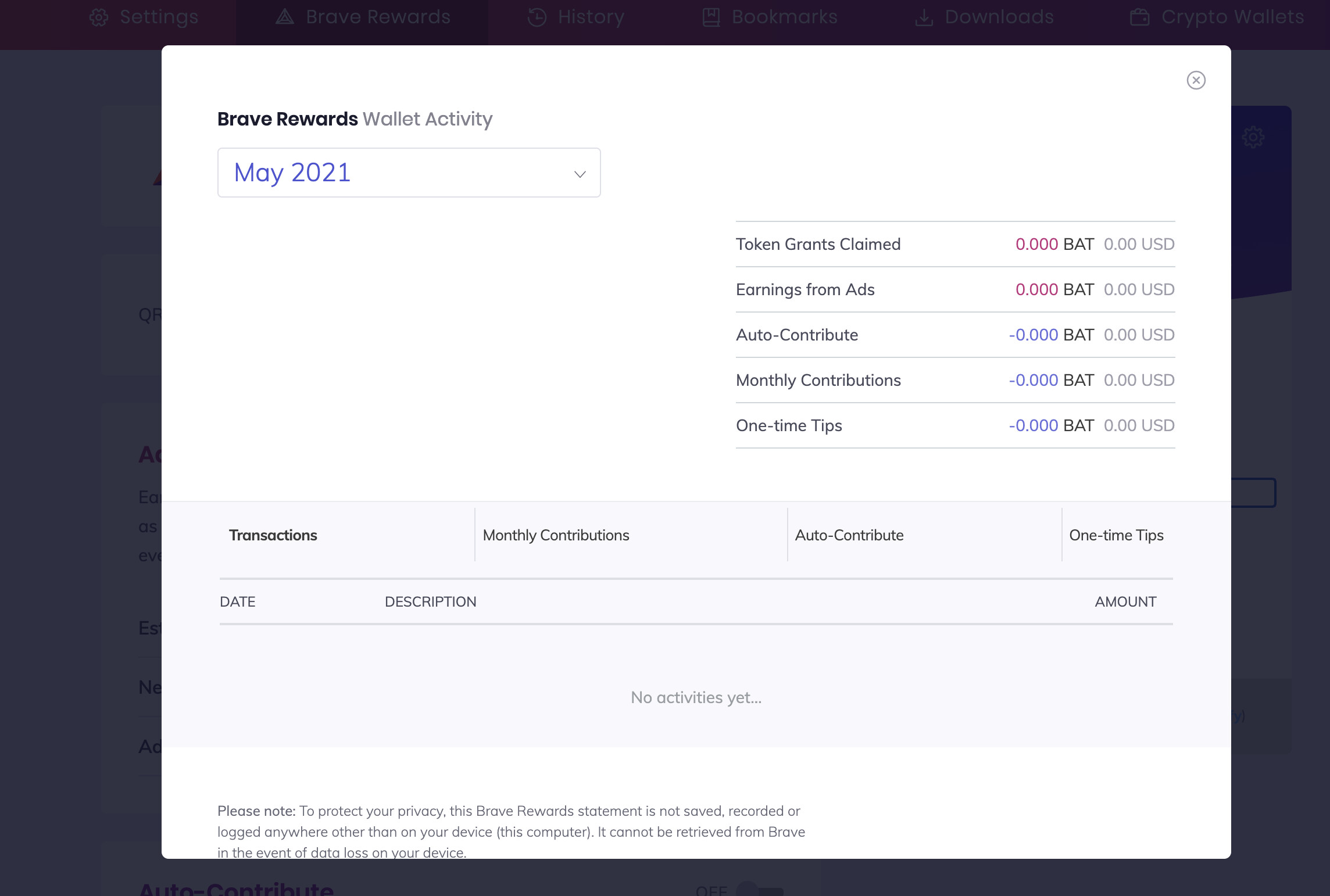
Task: Click the Downloads arrow icon
Action: 924,17
